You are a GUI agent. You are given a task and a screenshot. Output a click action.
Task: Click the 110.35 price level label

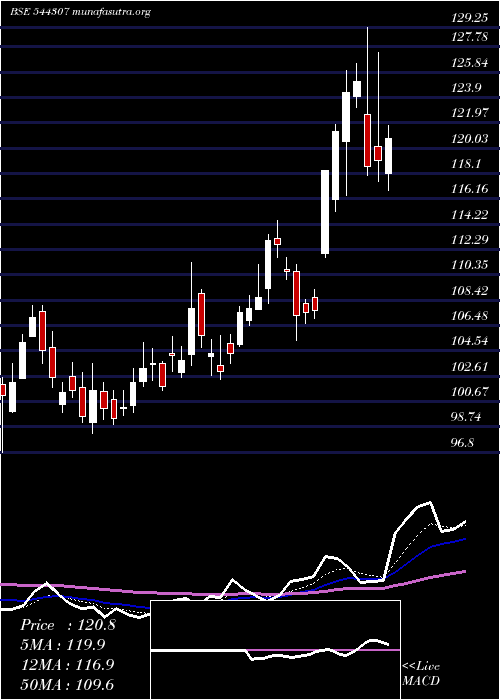coord(470,265)
